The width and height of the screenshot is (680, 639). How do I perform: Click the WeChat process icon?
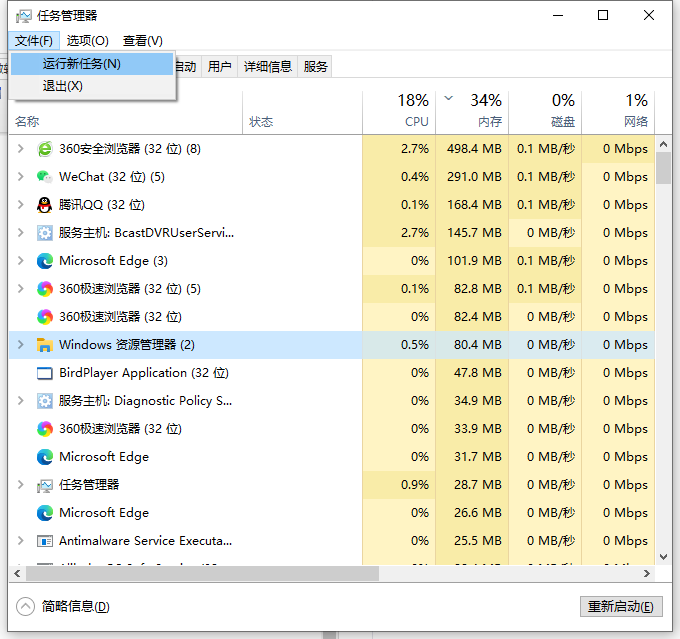tap(45, 177)
